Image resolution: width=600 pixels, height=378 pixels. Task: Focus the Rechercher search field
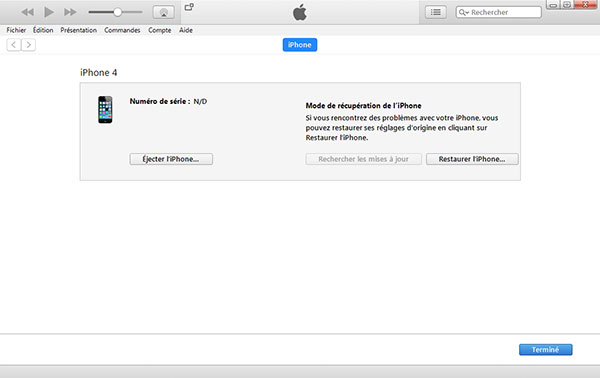(x=499, y=12)
